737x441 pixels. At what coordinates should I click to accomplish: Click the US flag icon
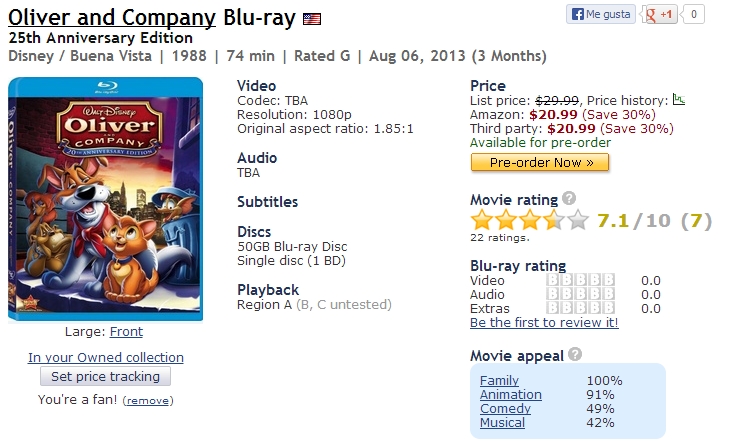(x=312, y=18)
